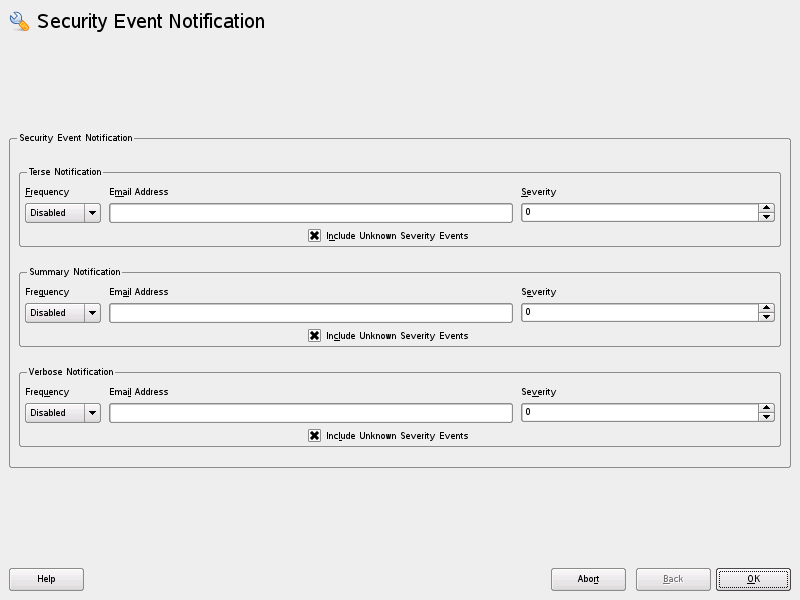Click the wrench icon beside the dialog title
800x600 pixels.
click(18, 20)
